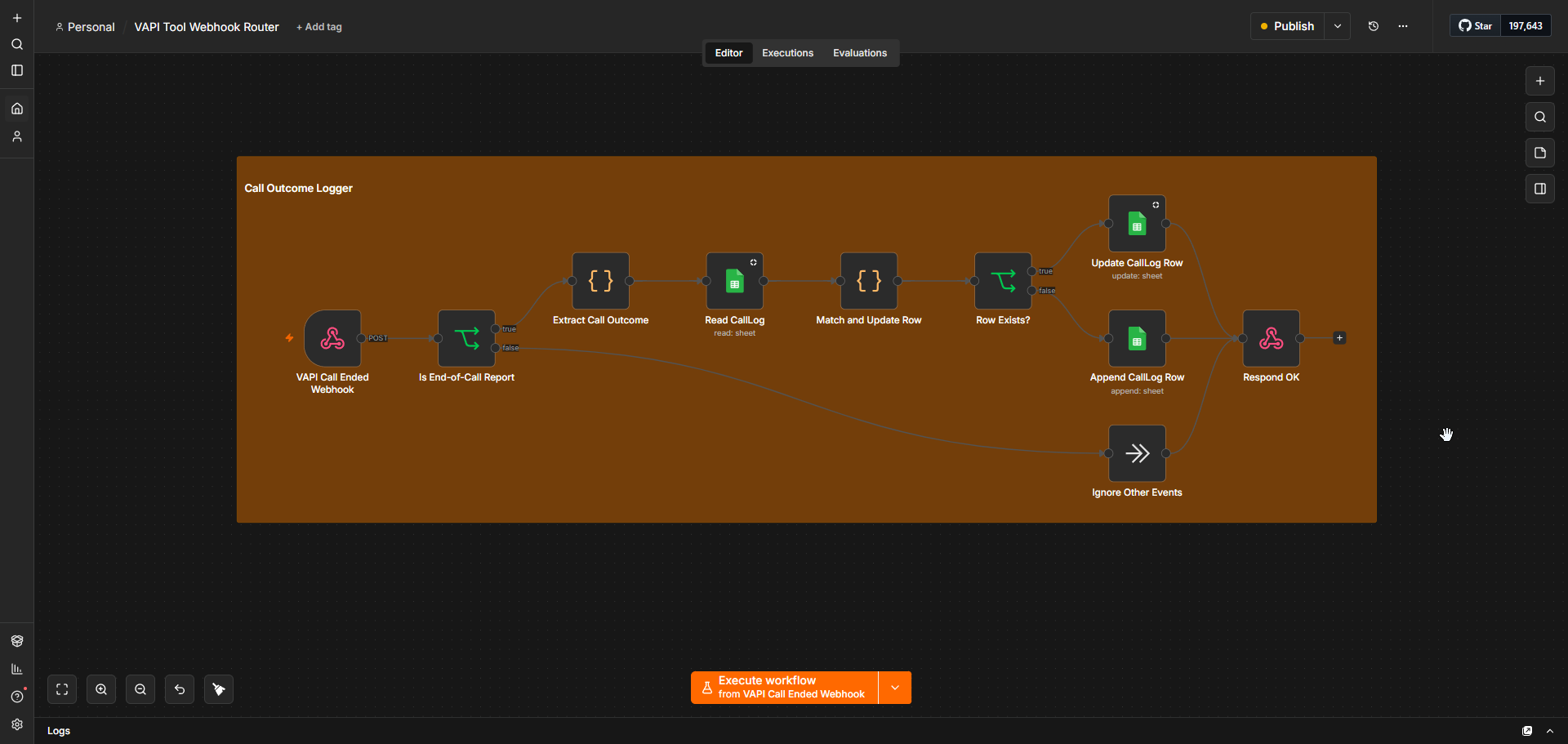Switch to the Evaluations tab
1568x744 pixels.
coord(860,53)
